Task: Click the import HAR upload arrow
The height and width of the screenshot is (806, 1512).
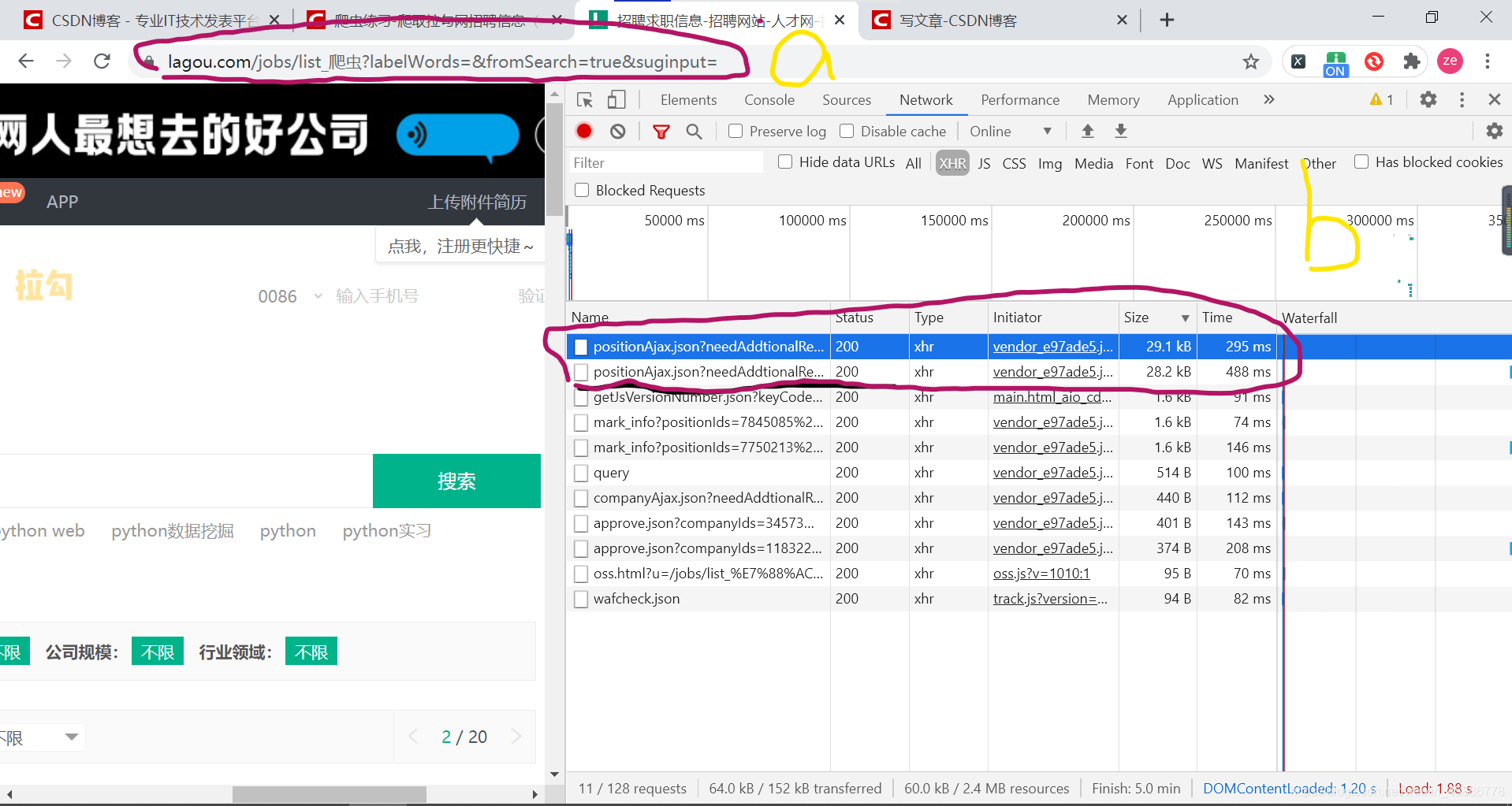Action: point(1088,131)
